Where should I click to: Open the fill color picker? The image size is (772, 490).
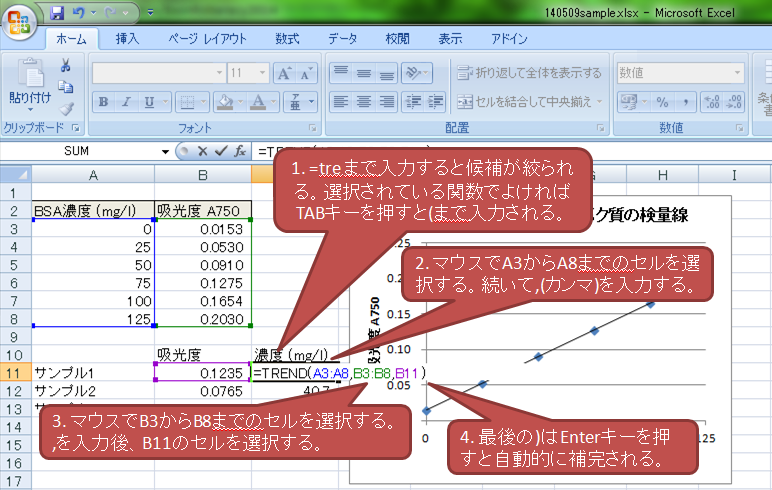pyautogui.click(x=237, y=102)
